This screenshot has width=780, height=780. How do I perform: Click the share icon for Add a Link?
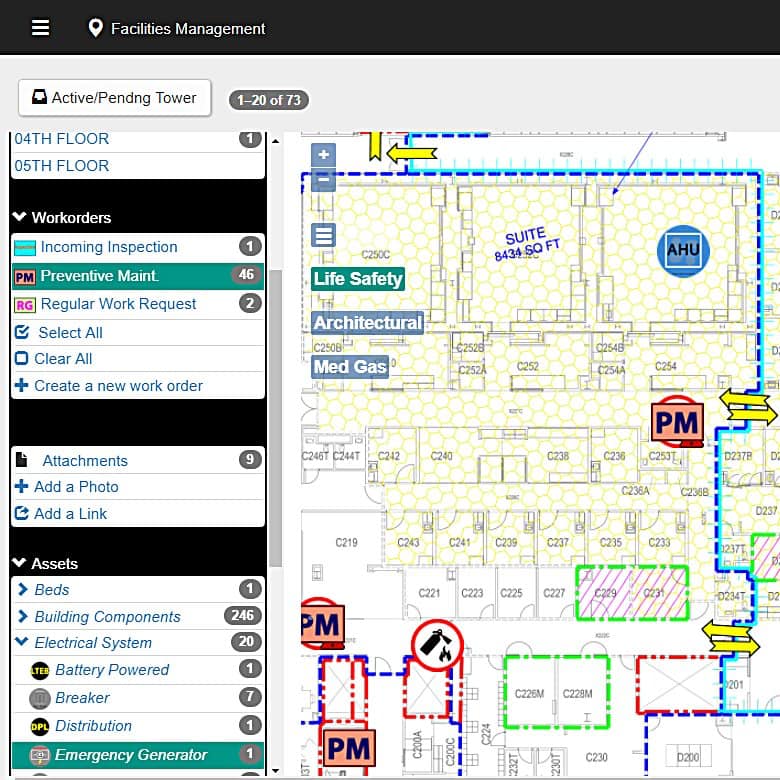tap(21, 513)
